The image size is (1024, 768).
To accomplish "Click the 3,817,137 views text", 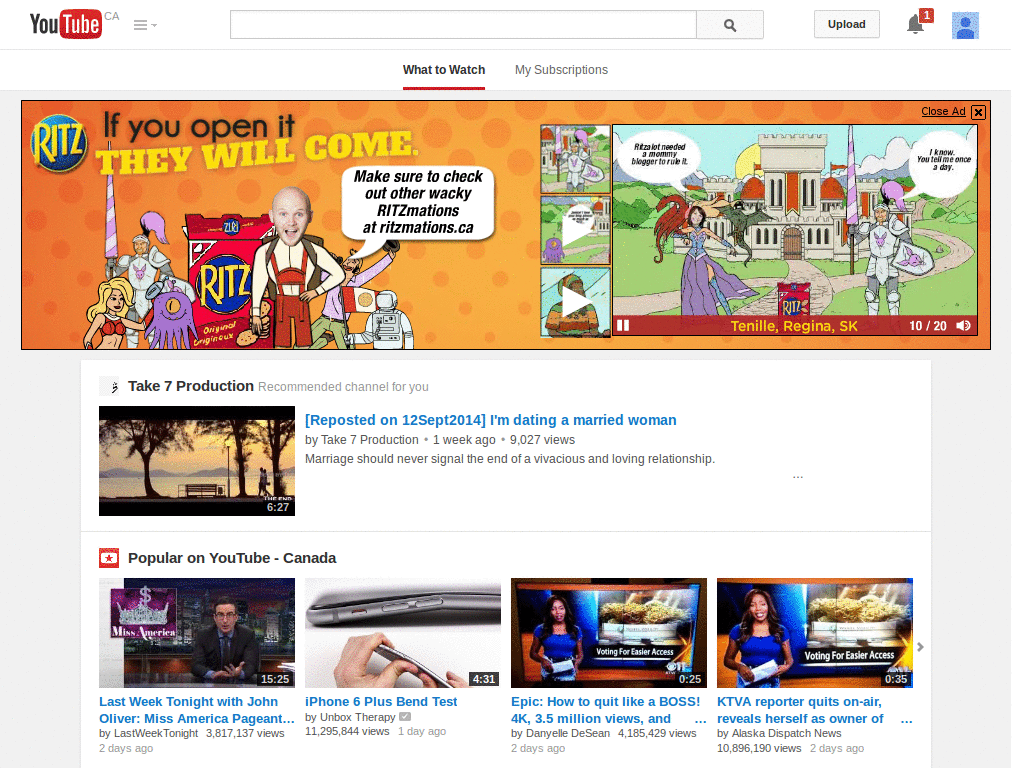I will [x=245, y=733].
